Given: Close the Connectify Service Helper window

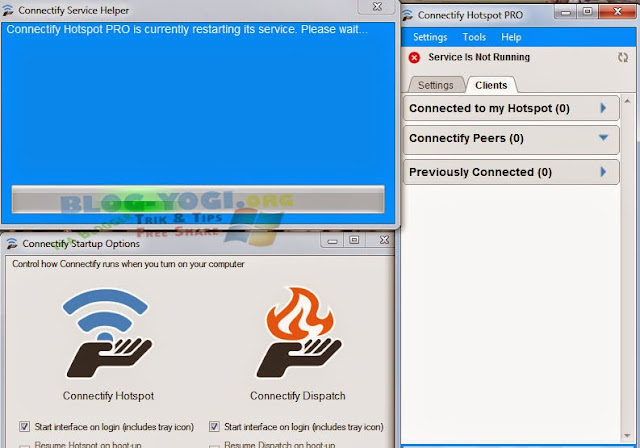Looking at the screenshot, I should 378,7.
